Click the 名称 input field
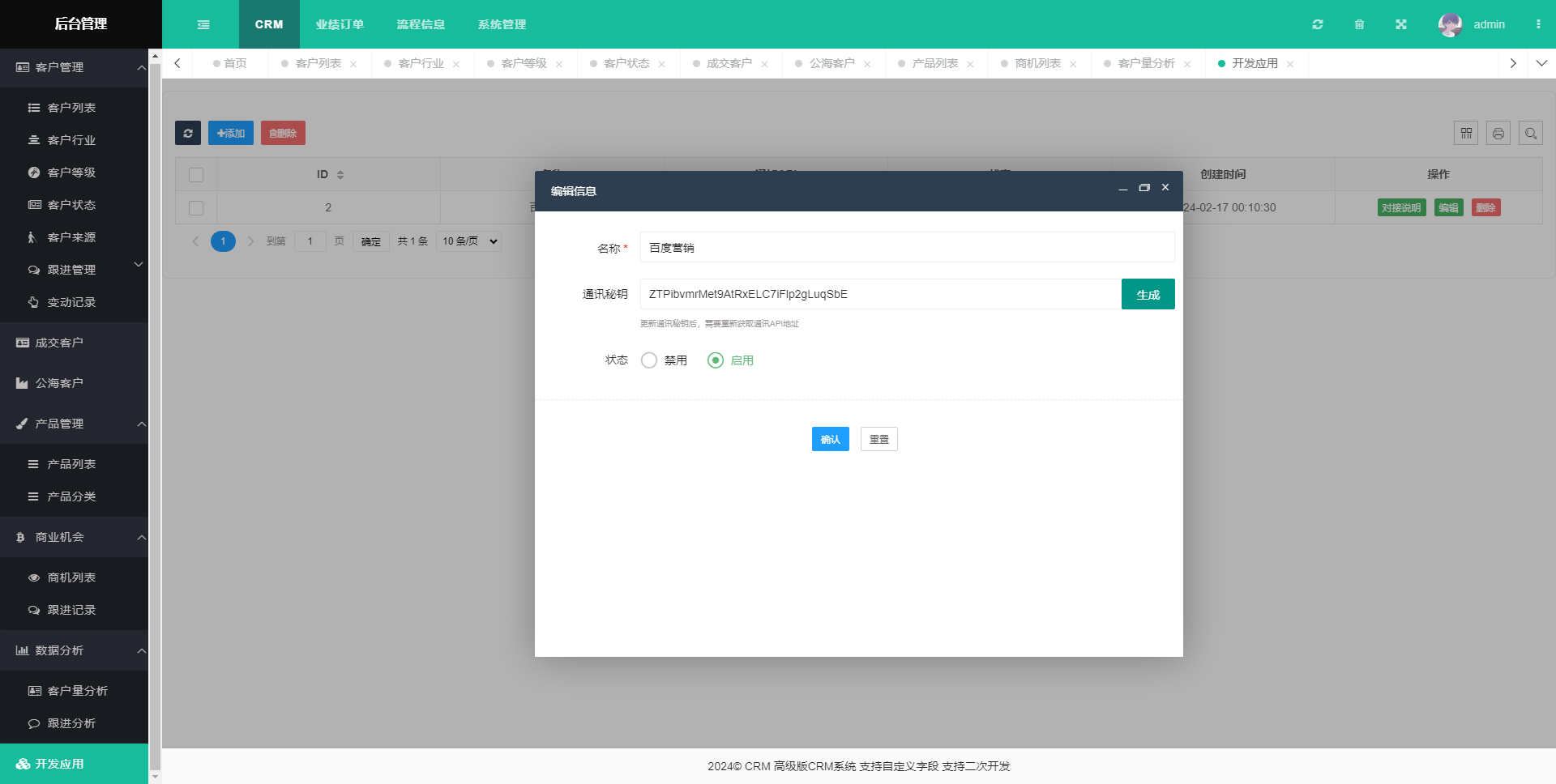The height and width of the screenshot is (784, 1556). (908, 247)
